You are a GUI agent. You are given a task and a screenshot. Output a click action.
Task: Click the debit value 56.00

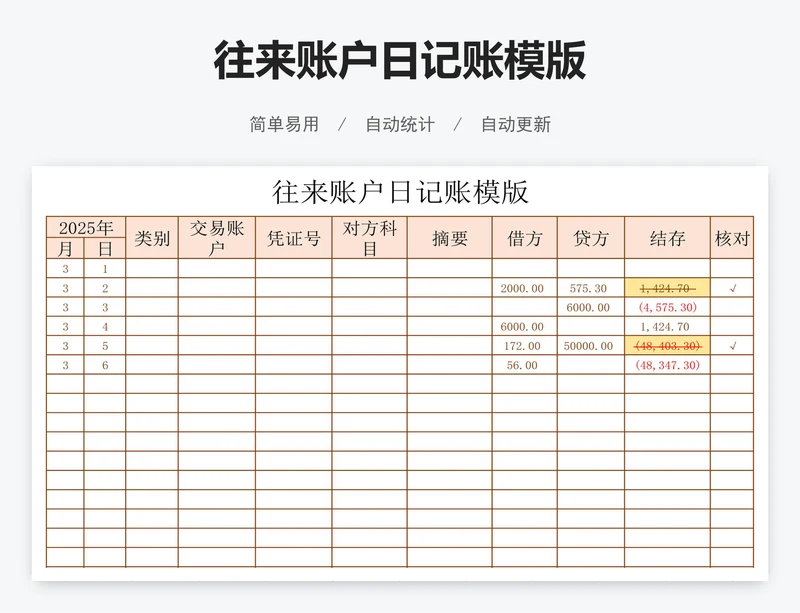point(522,365)
